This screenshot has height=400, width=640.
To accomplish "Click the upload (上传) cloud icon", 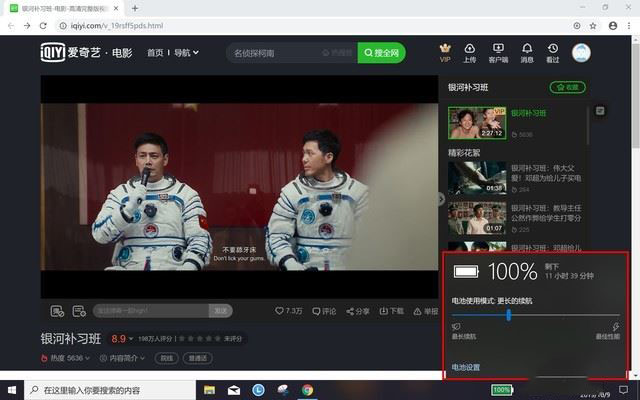I will tap(469, 53).
